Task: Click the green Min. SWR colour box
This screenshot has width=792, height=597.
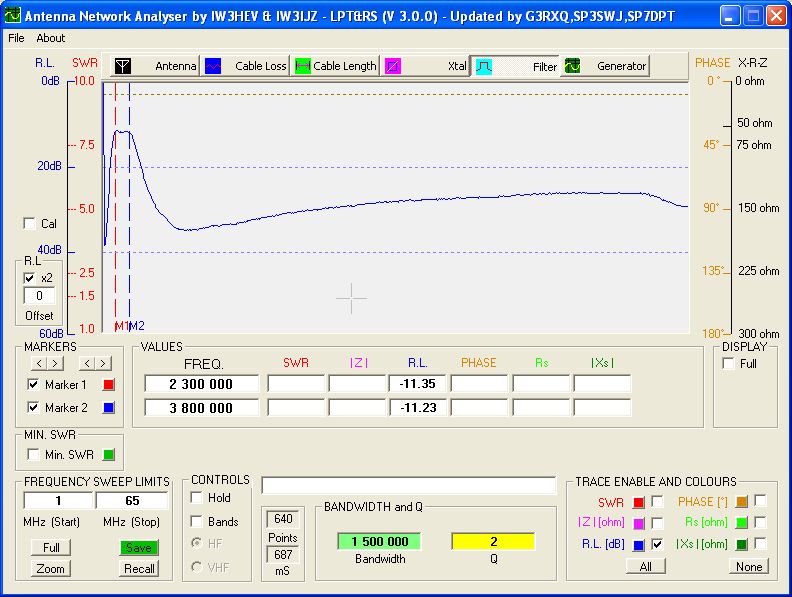Action: 109,455
